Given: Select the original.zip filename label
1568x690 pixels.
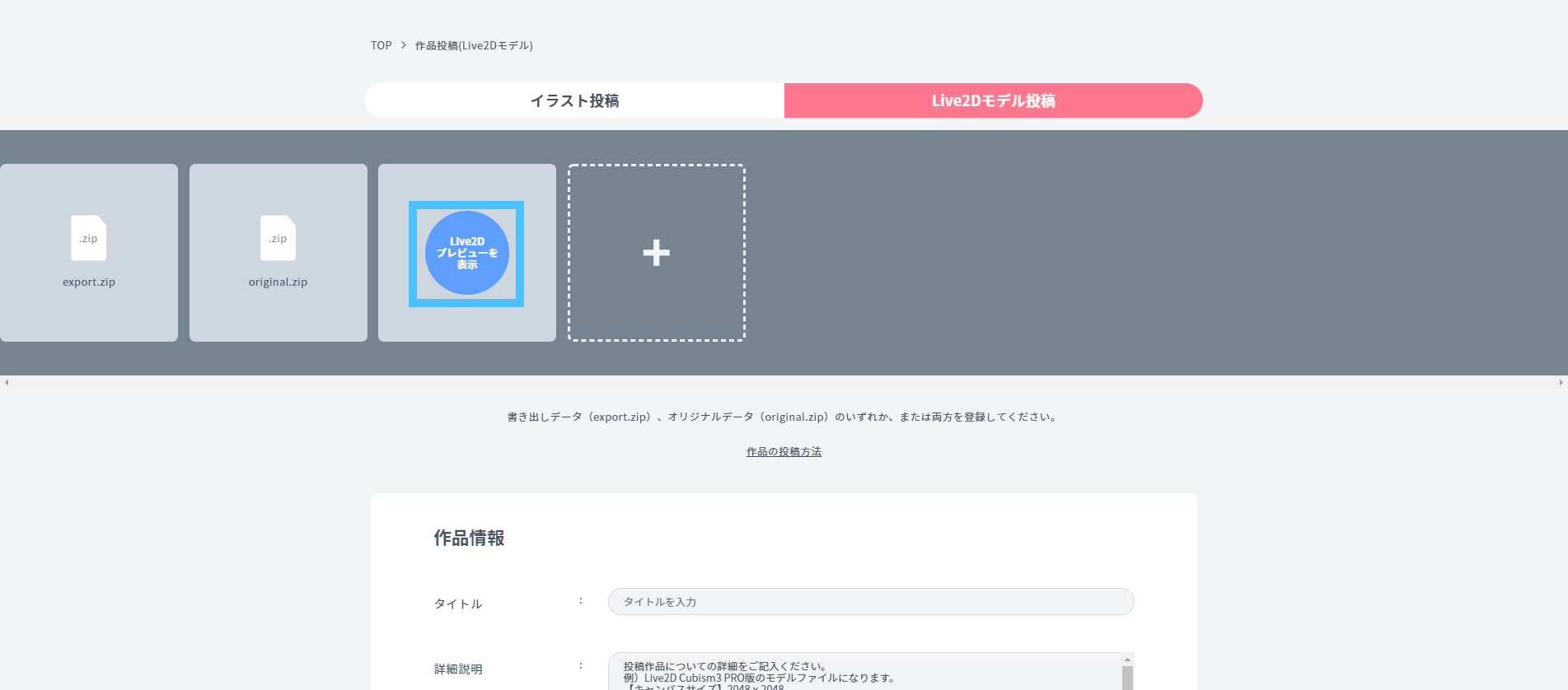Looking at the screenshot, I should pyautogui.click(x=278, y=282).
